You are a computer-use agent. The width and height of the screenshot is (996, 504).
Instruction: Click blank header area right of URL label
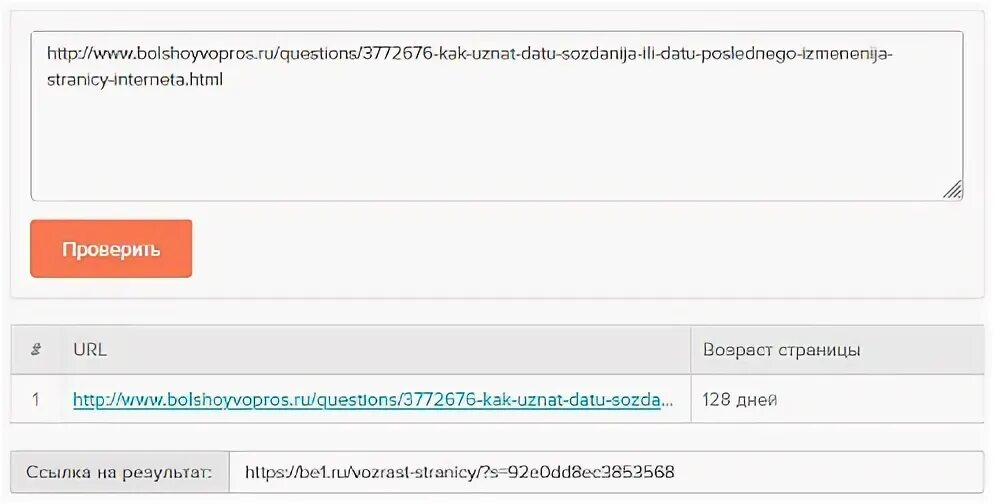point(400,350)
